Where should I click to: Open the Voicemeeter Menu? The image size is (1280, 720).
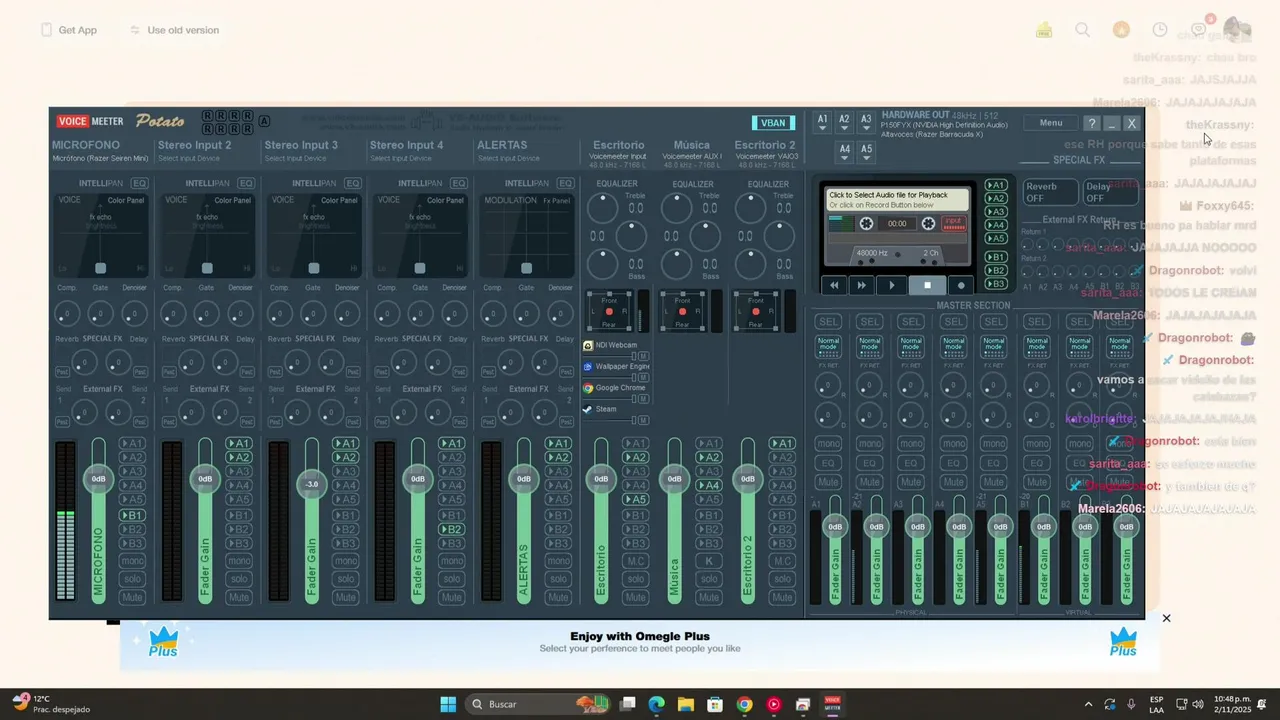[1051, 123]
